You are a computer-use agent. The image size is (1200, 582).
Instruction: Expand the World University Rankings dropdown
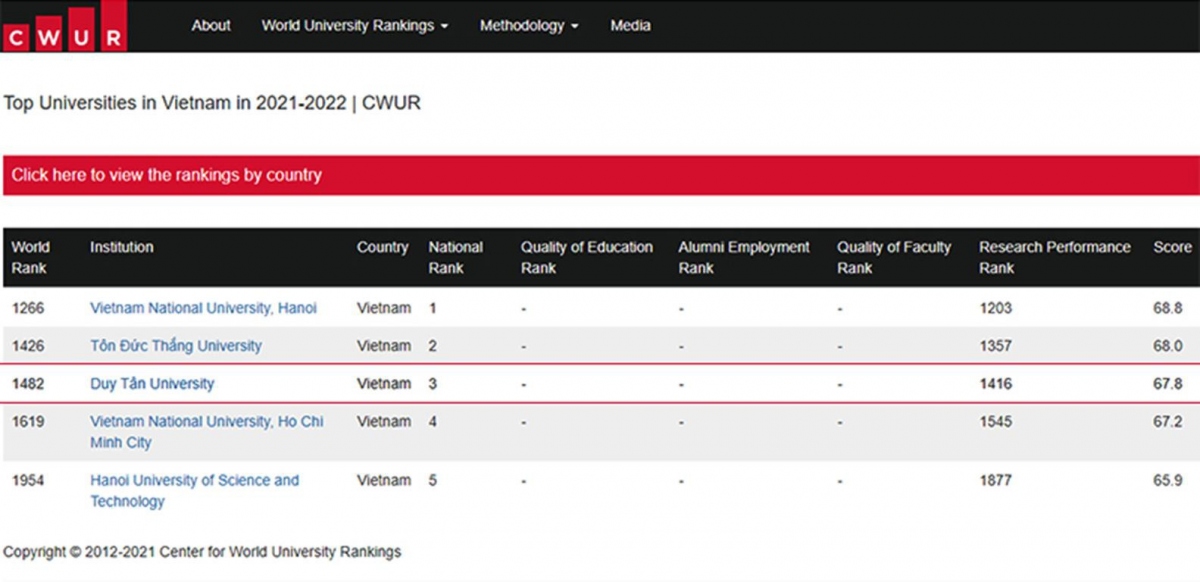354,26
